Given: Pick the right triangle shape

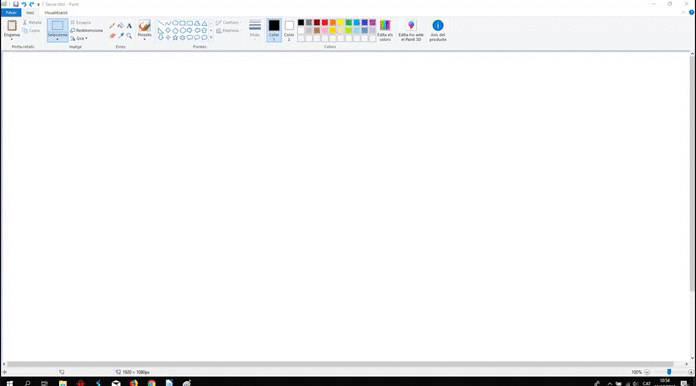Looking at the screenshot, I should [161, 31].
